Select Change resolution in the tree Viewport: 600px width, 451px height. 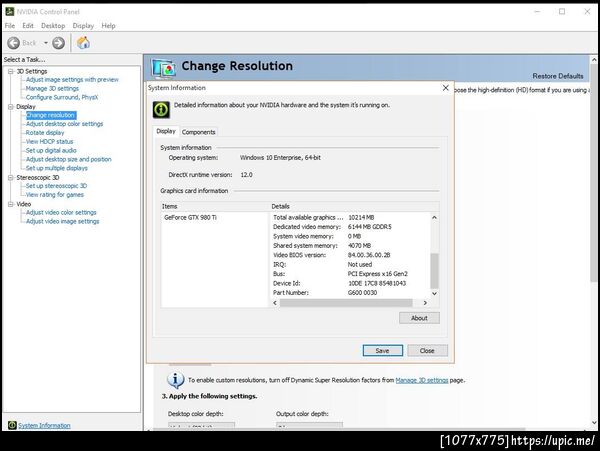[x=51, y=115]
